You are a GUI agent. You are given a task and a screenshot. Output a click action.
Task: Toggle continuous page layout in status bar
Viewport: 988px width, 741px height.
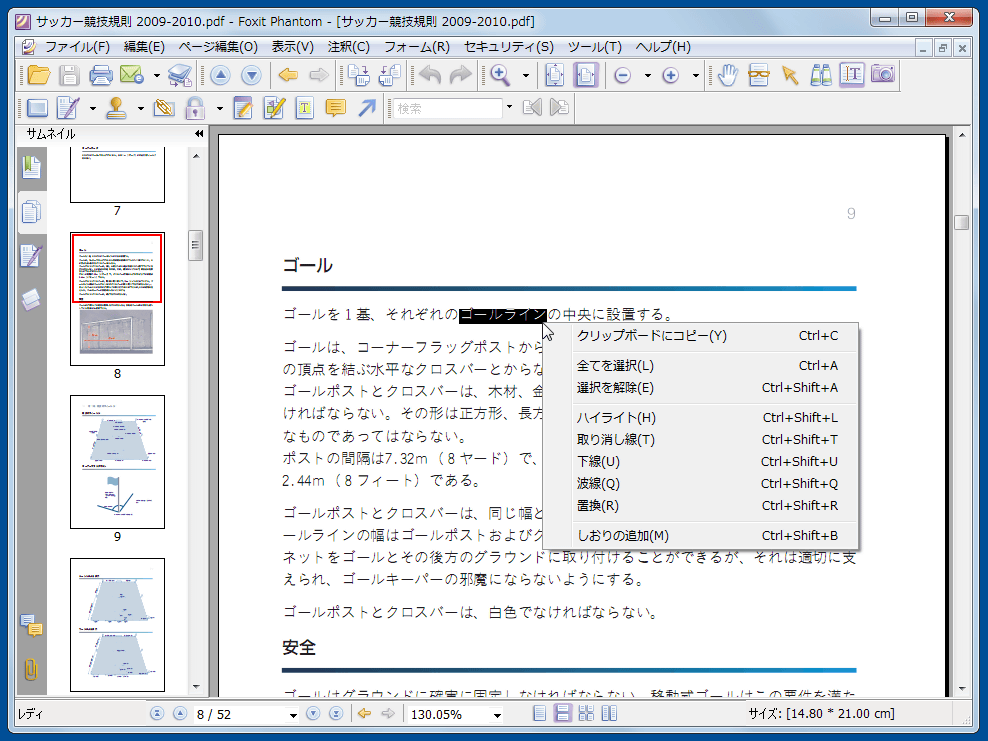click(x=563, y=713)
